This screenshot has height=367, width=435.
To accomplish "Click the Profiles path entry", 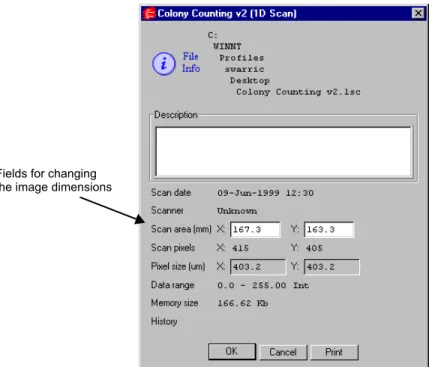I will click(242, 58).
